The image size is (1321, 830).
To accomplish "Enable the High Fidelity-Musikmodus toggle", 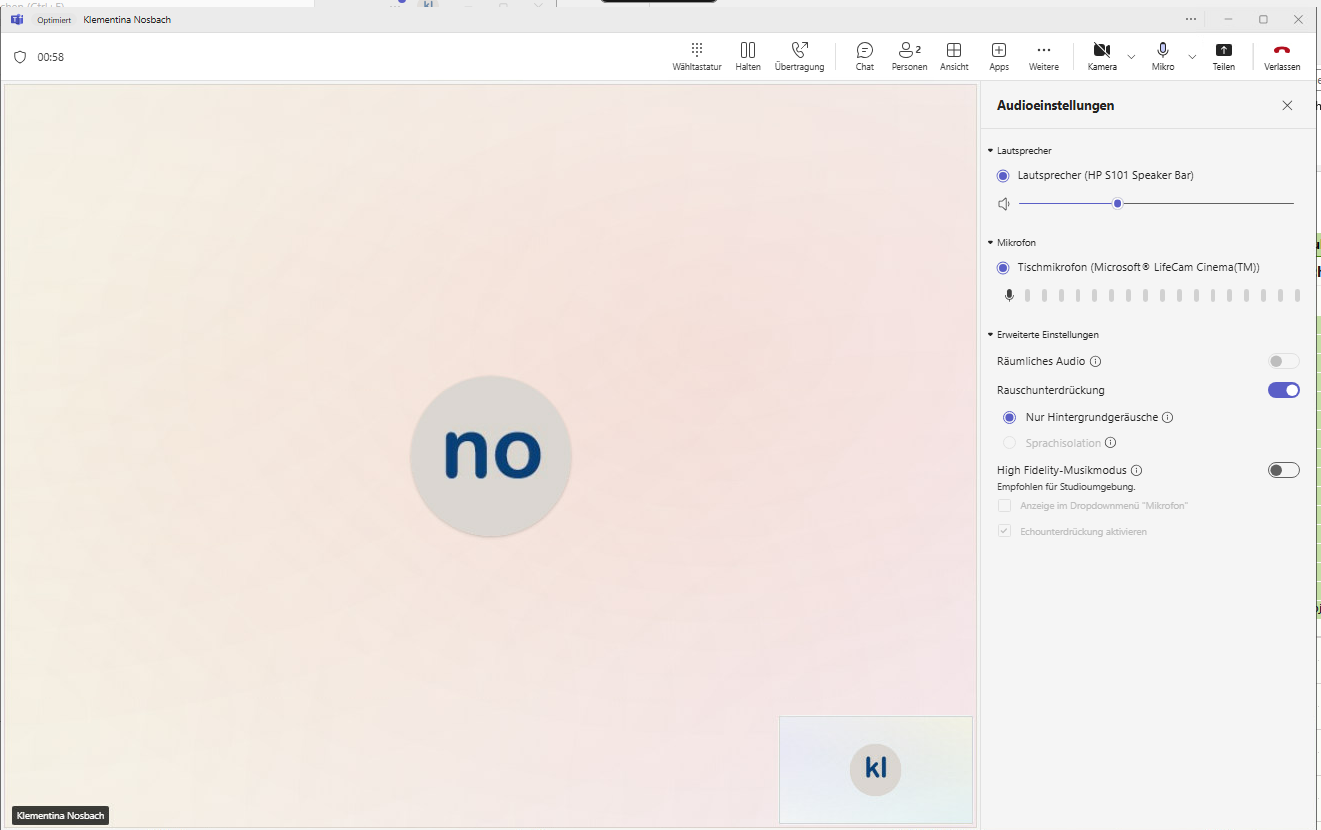I will click(x=1283, y=470).
